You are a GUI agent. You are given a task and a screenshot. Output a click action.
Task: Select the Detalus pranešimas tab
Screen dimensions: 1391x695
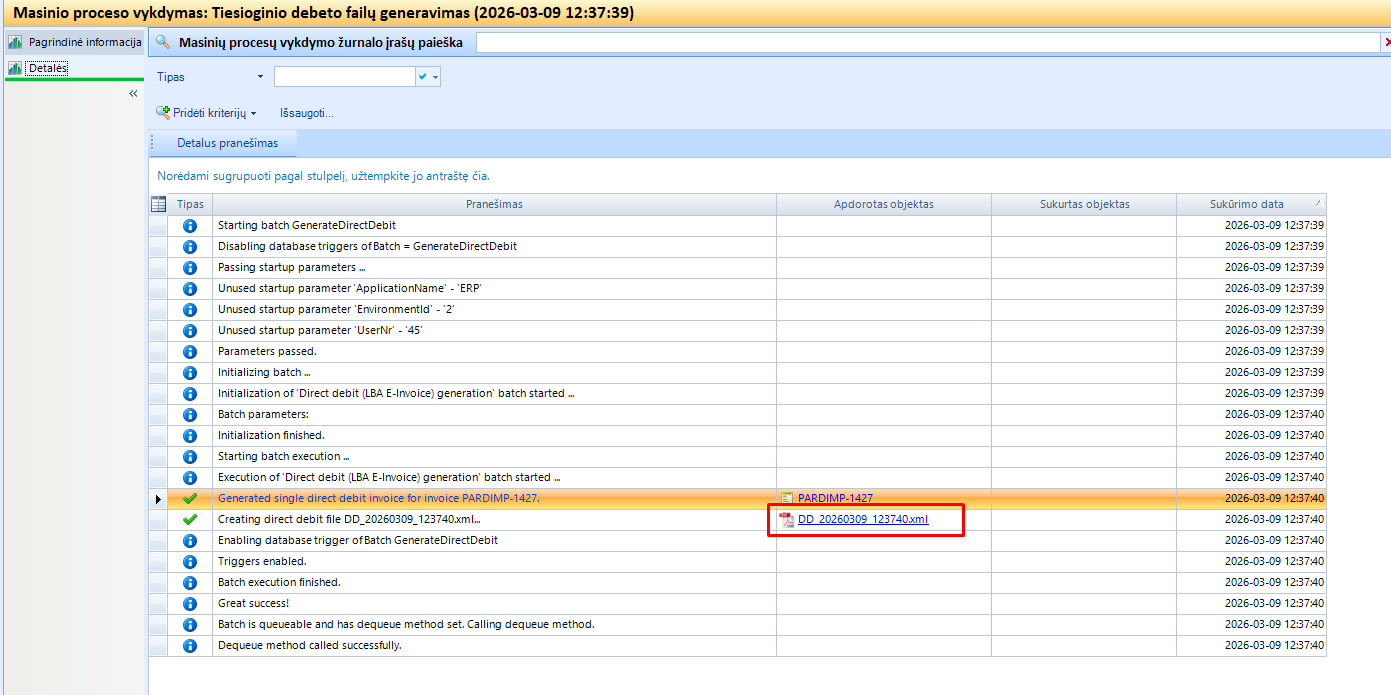227,143
